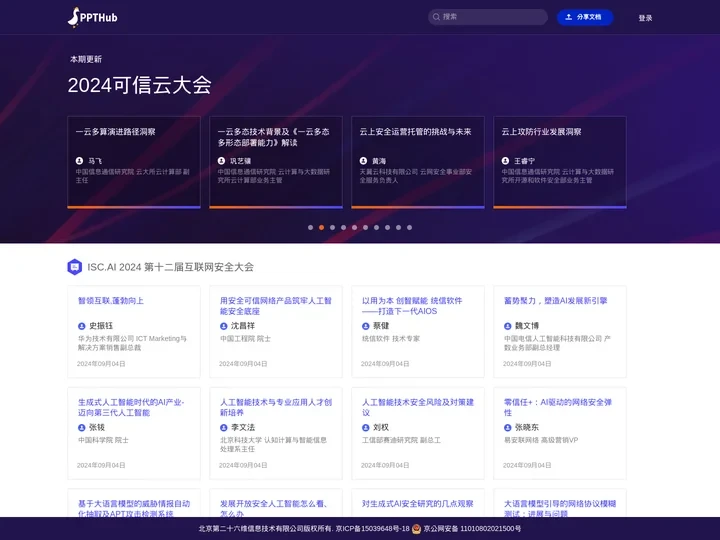720x540 pixels.
Task: Open 智领互联,蓬勃向上 presentation
Action: pyautogui.click(x=111, y=301)
